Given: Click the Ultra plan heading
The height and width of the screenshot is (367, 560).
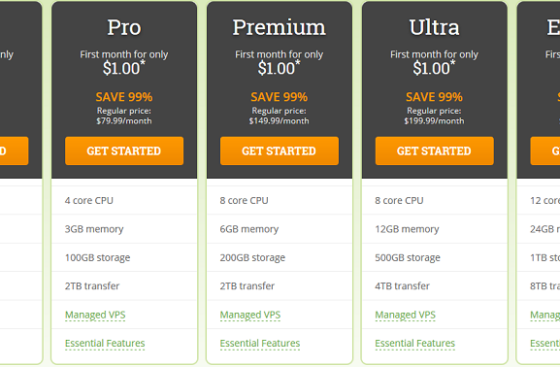Looking at the screenshot, I should coord(434,27).
